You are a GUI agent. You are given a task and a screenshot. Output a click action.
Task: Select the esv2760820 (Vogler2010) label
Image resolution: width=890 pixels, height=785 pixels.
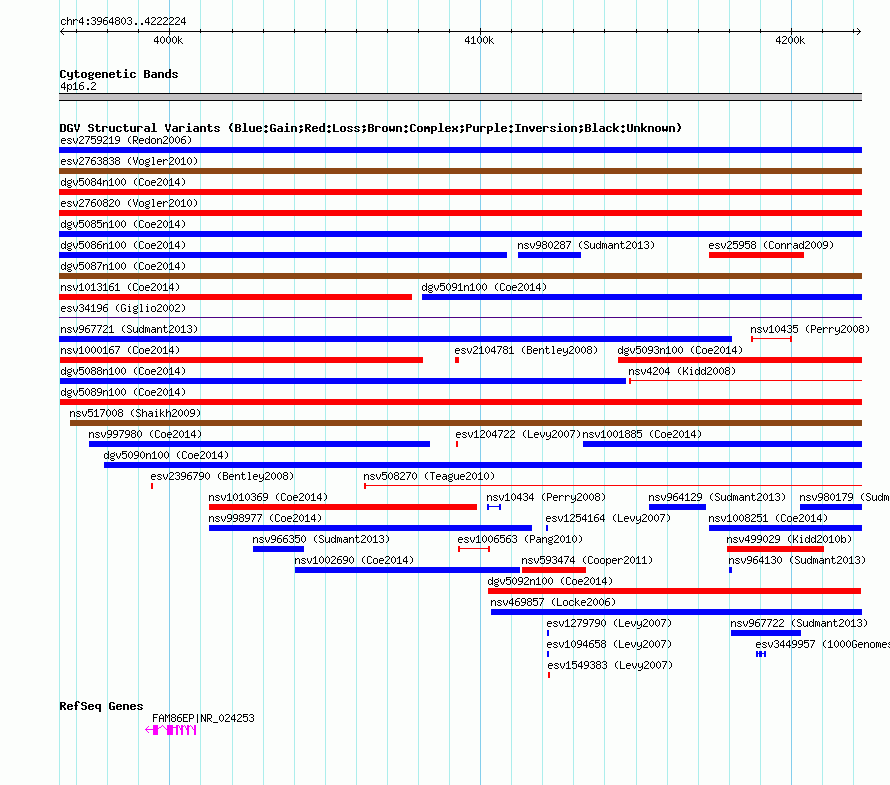coord(129,203)
